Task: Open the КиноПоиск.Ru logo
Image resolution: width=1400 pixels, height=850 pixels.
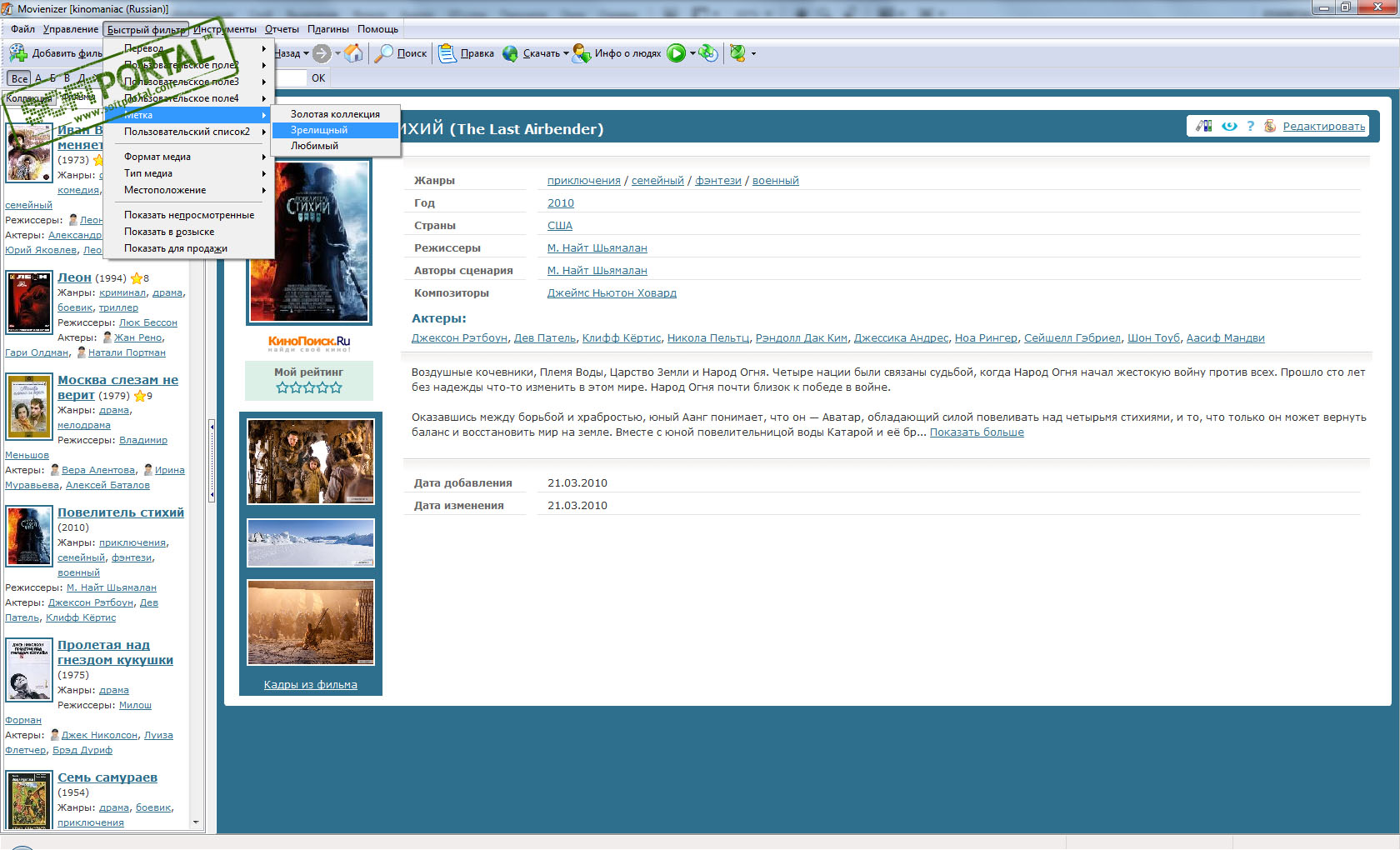Action: click(309, 342)
